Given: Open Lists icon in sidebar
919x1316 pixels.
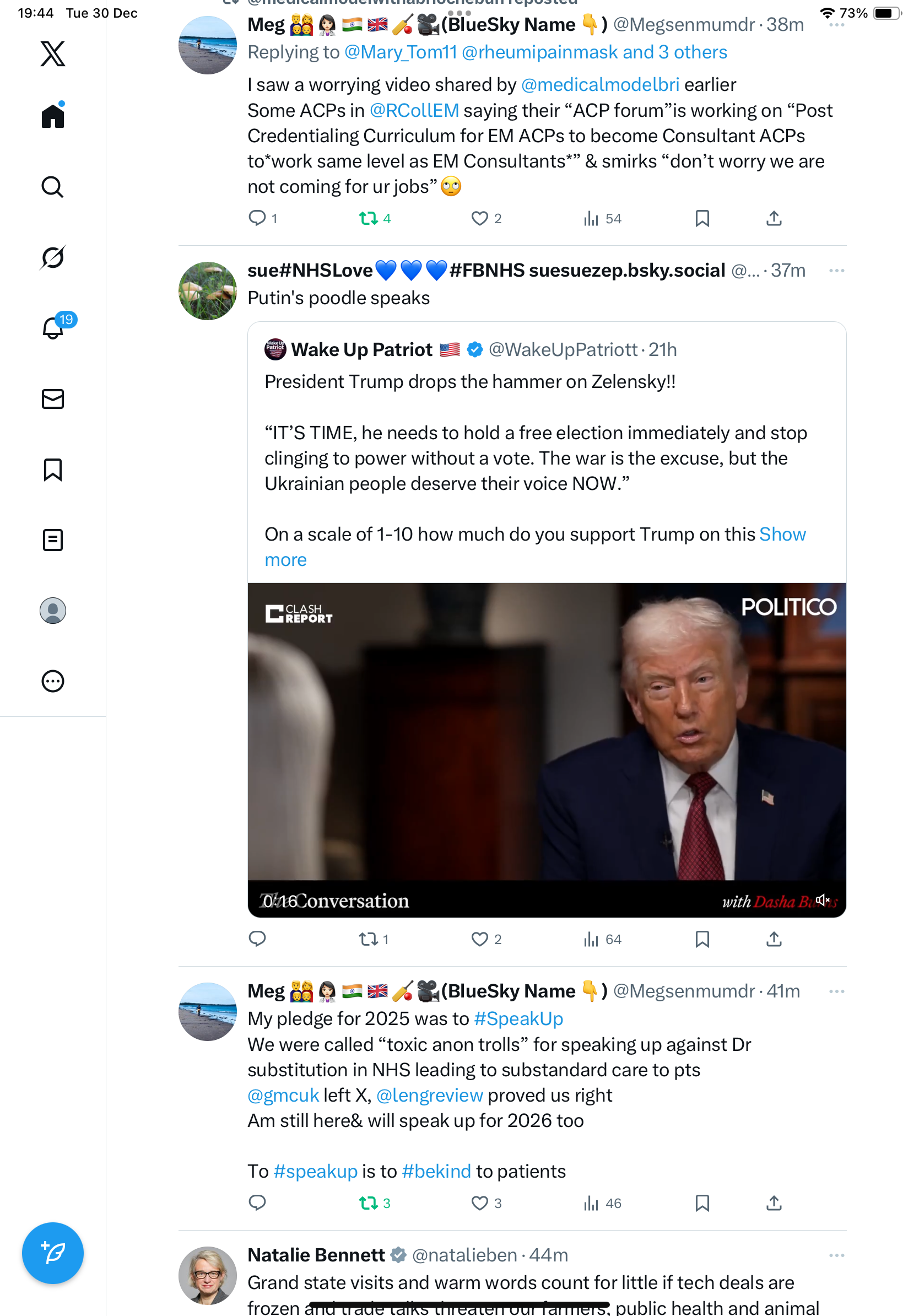Looking at the screenshot, I should click(x=53, y=540).
